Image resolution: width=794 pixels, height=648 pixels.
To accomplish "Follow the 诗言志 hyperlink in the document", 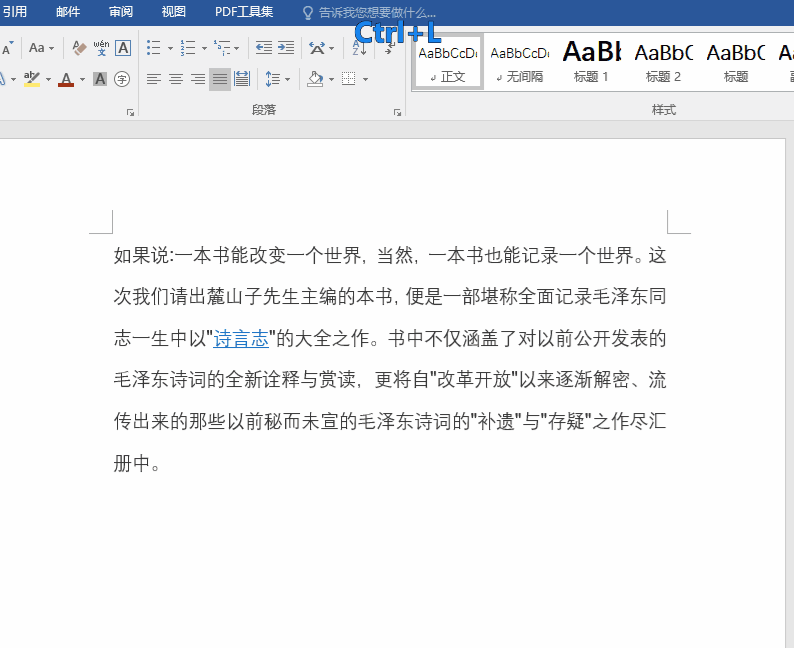I will coord(241,339).
